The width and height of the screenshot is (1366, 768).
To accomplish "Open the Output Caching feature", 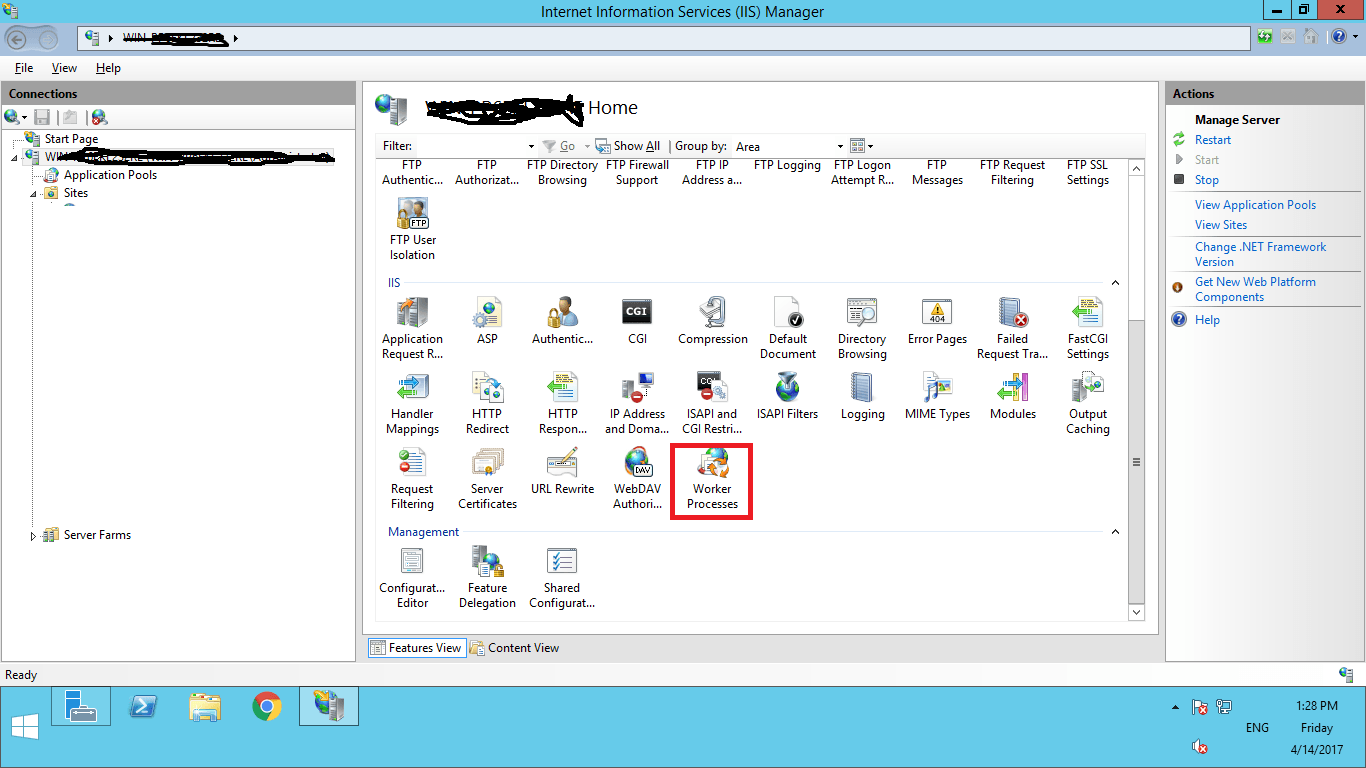I will (1087, 403).
